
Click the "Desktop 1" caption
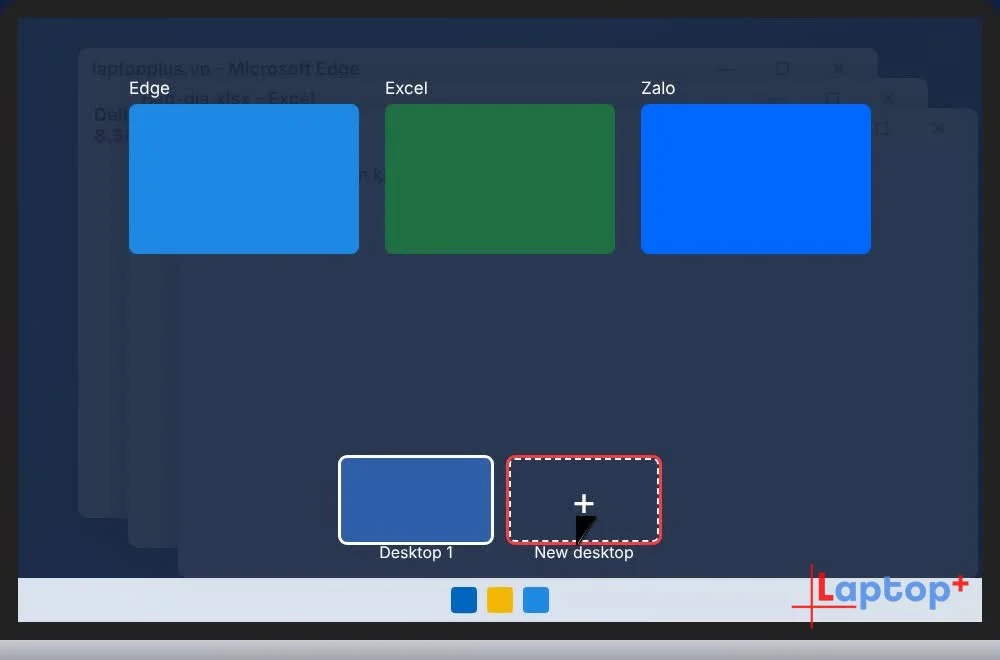[416, 553]
